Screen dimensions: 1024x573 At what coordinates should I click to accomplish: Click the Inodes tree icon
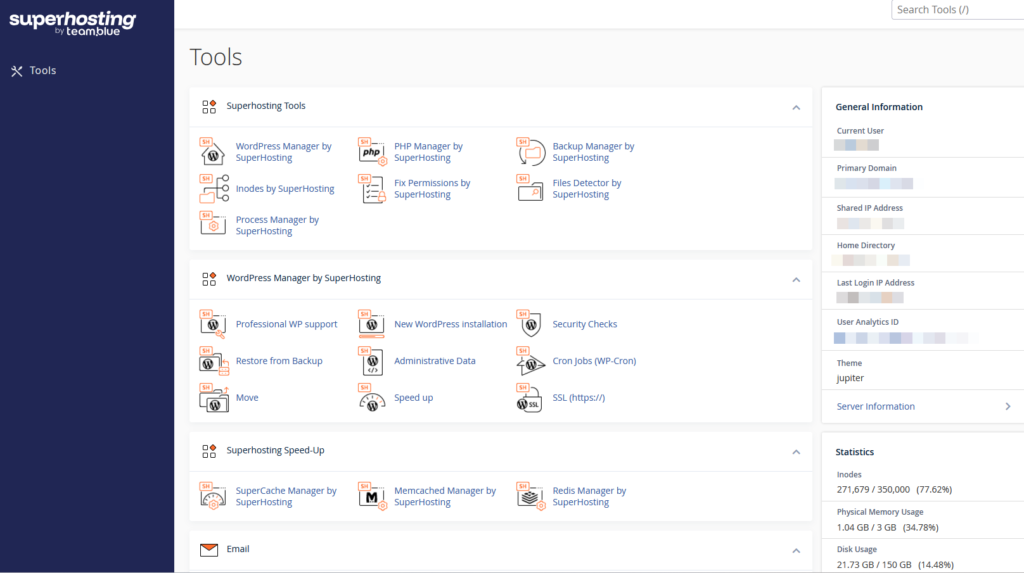(214, 188)
